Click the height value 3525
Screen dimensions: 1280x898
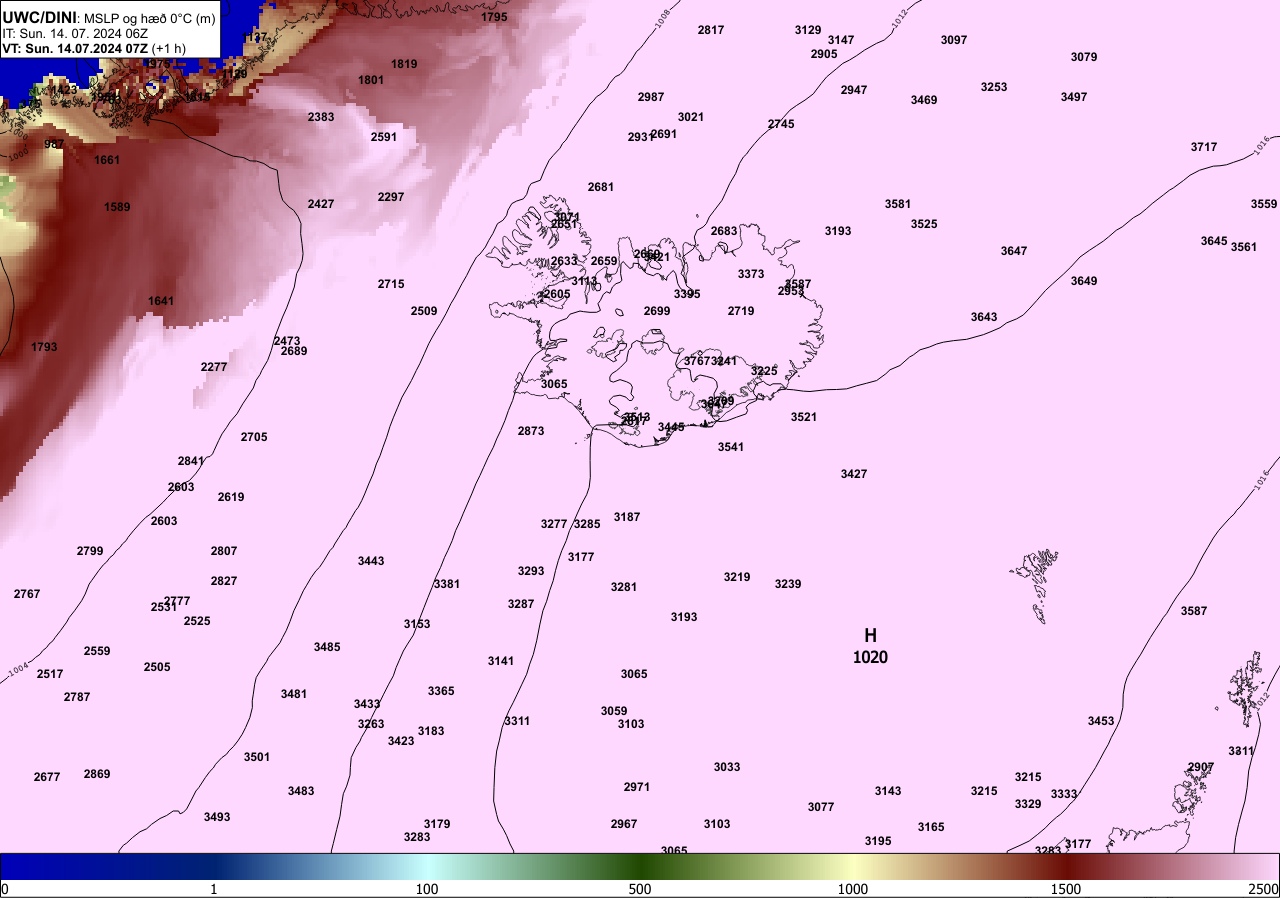924,224
